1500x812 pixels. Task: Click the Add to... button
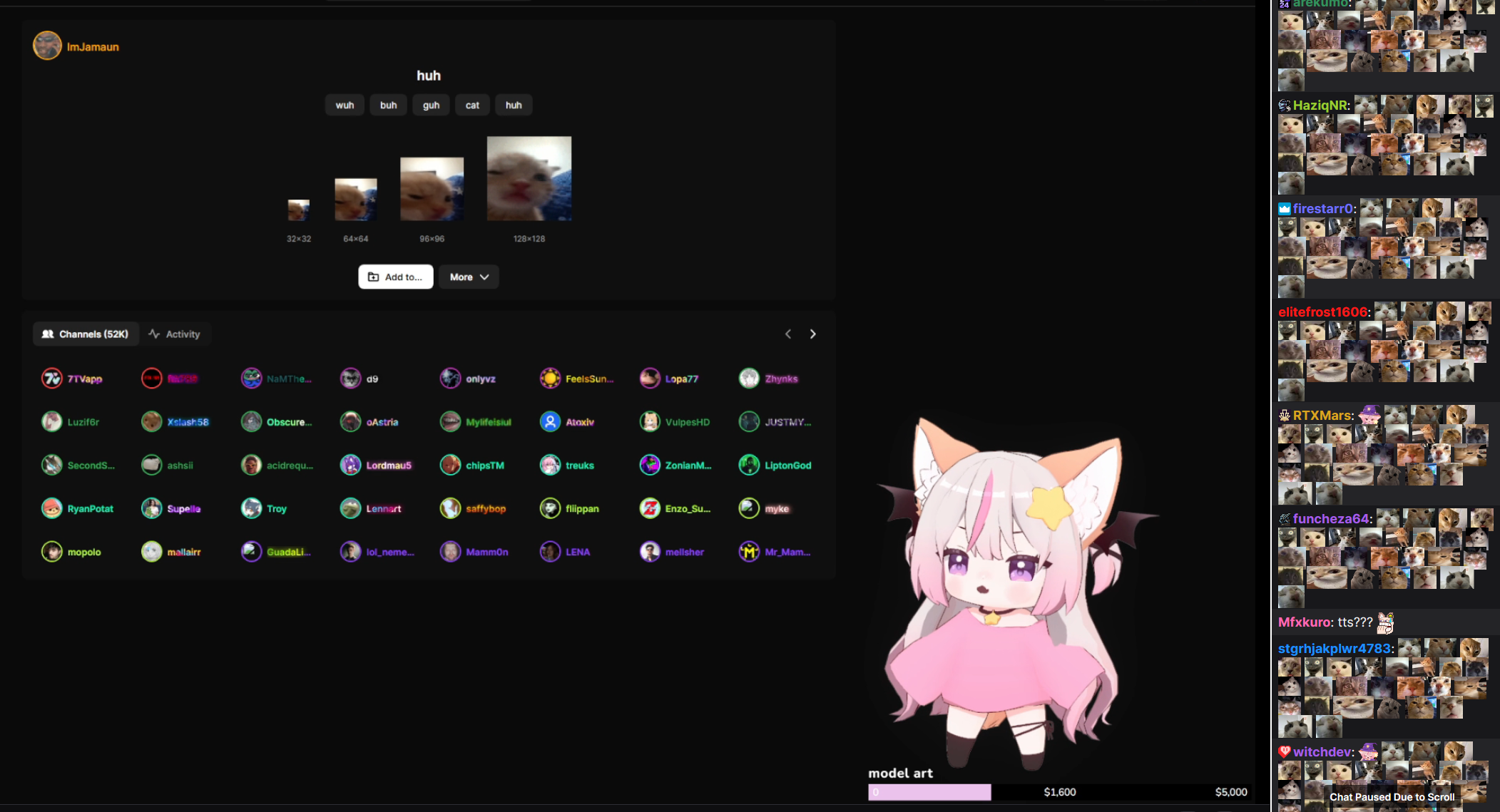[395, 277]
